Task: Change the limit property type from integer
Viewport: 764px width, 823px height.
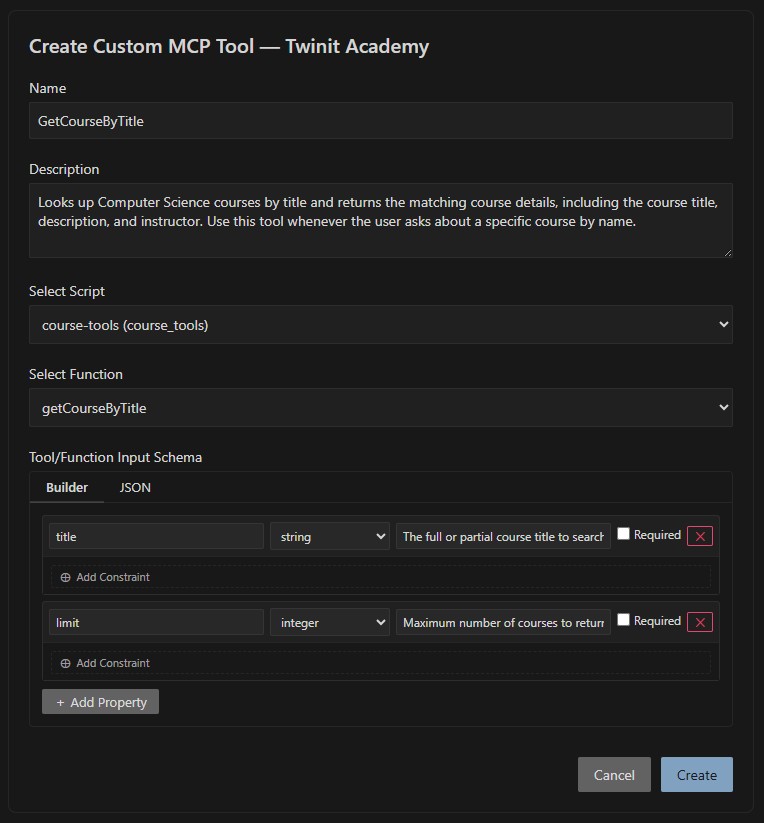Action: click(x=330, y=622)
